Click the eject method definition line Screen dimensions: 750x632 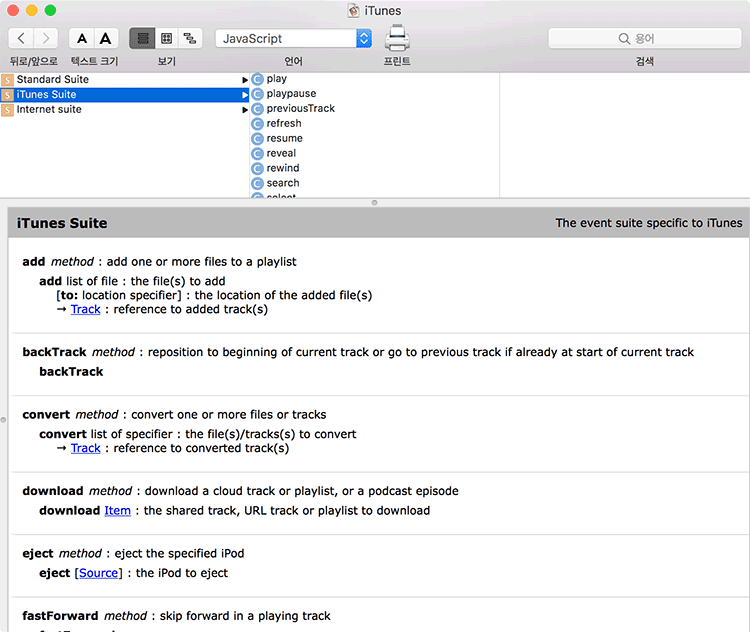click(x=133, y=554)
